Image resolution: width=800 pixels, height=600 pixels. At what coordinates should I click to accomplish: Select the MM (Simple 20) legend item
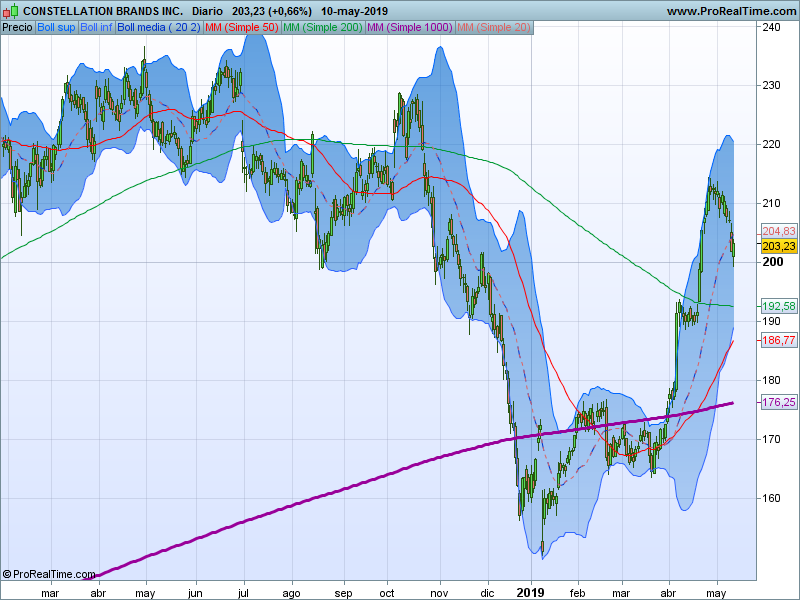[494, 28]
